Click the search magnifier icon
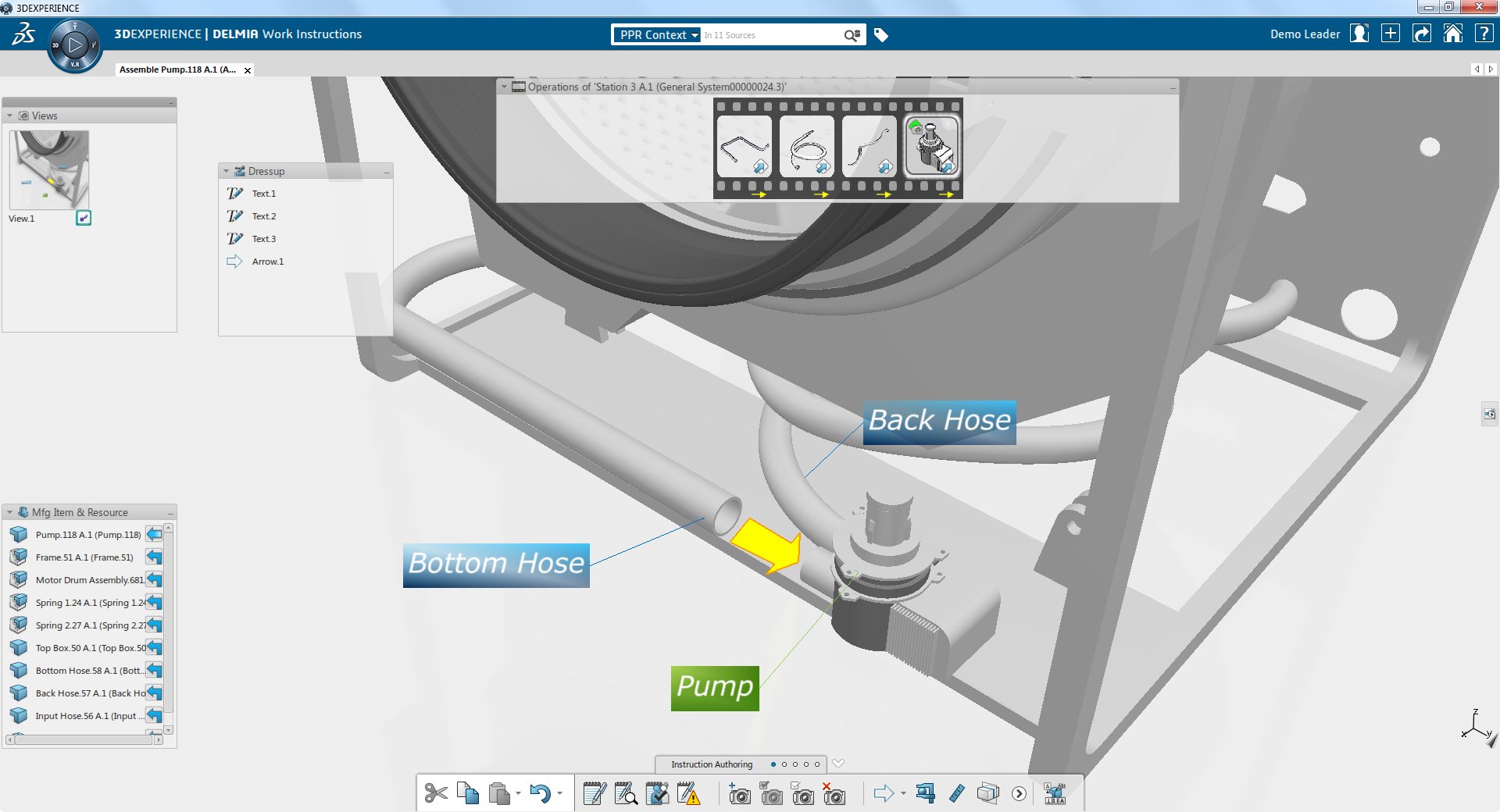The image size is (1500, 812). click(x=852, y=35)
